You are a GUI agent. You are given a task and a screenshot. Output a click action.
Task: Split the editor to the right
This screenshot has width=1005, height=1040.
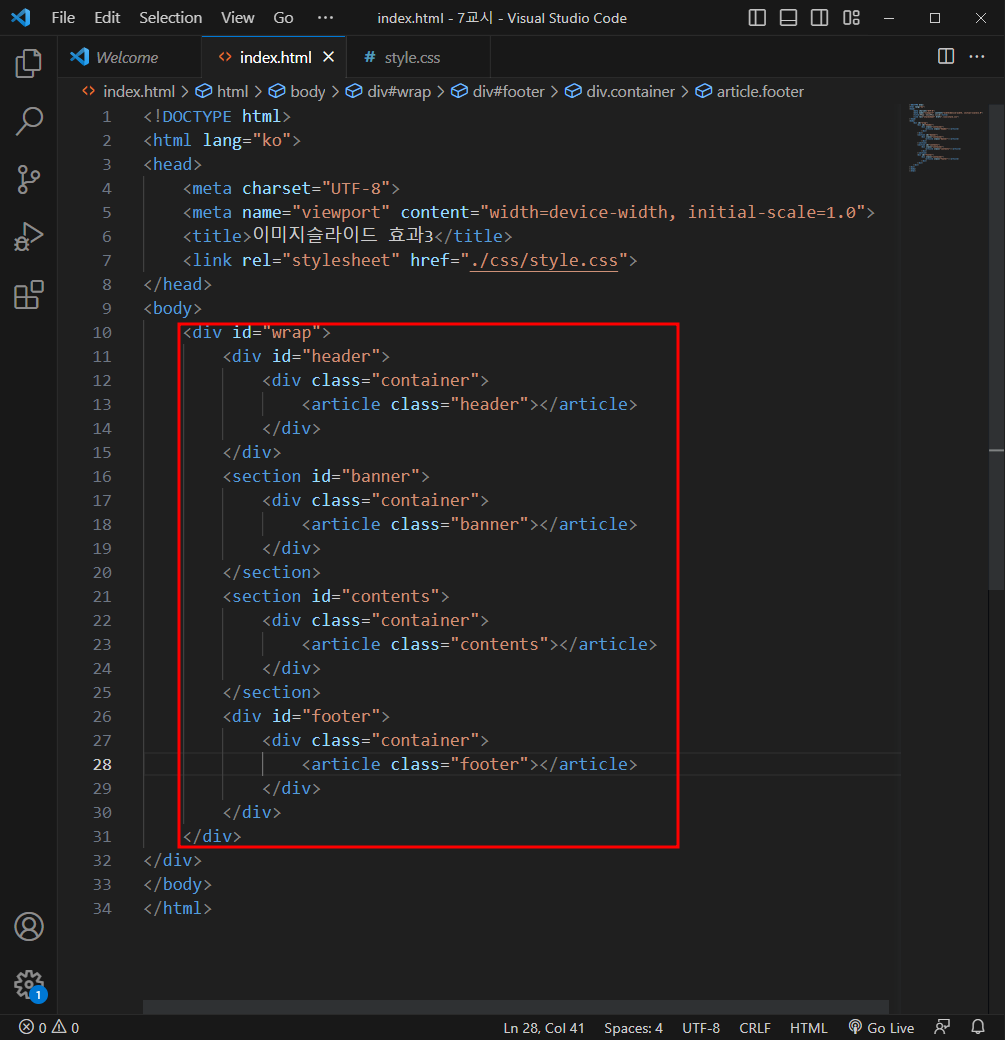946,56
